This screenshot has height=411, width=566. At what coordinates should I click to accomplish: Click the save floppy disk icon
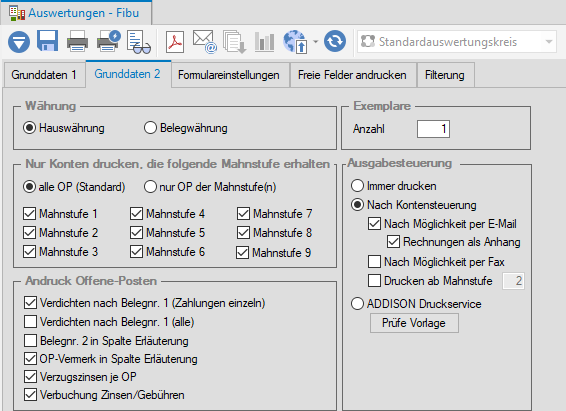point(47,41)
